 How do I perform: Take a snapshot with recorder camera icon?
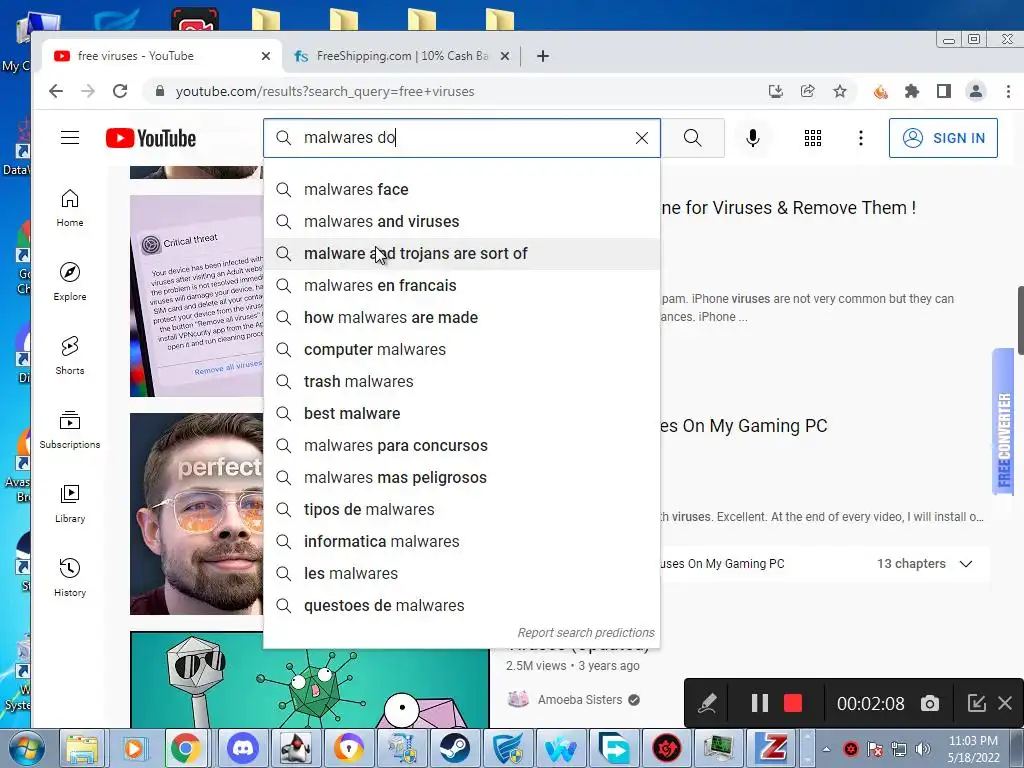click(x=930, y=703)
